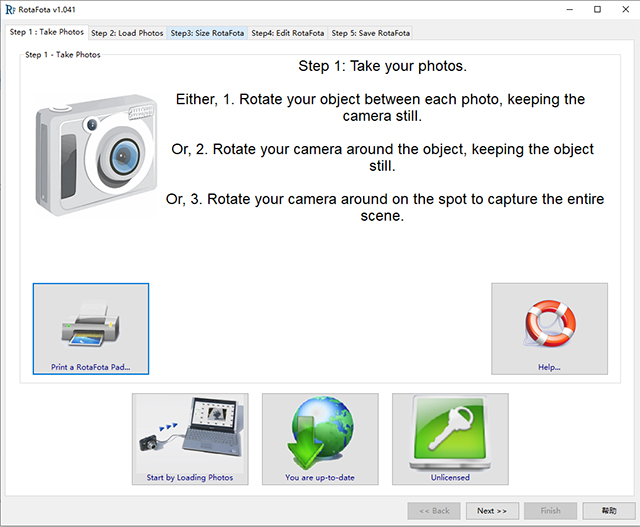This screenshot has width=640, height=527.
Task: Click the Step 1: Take your photos heading
Action: (x=382, y=66)
